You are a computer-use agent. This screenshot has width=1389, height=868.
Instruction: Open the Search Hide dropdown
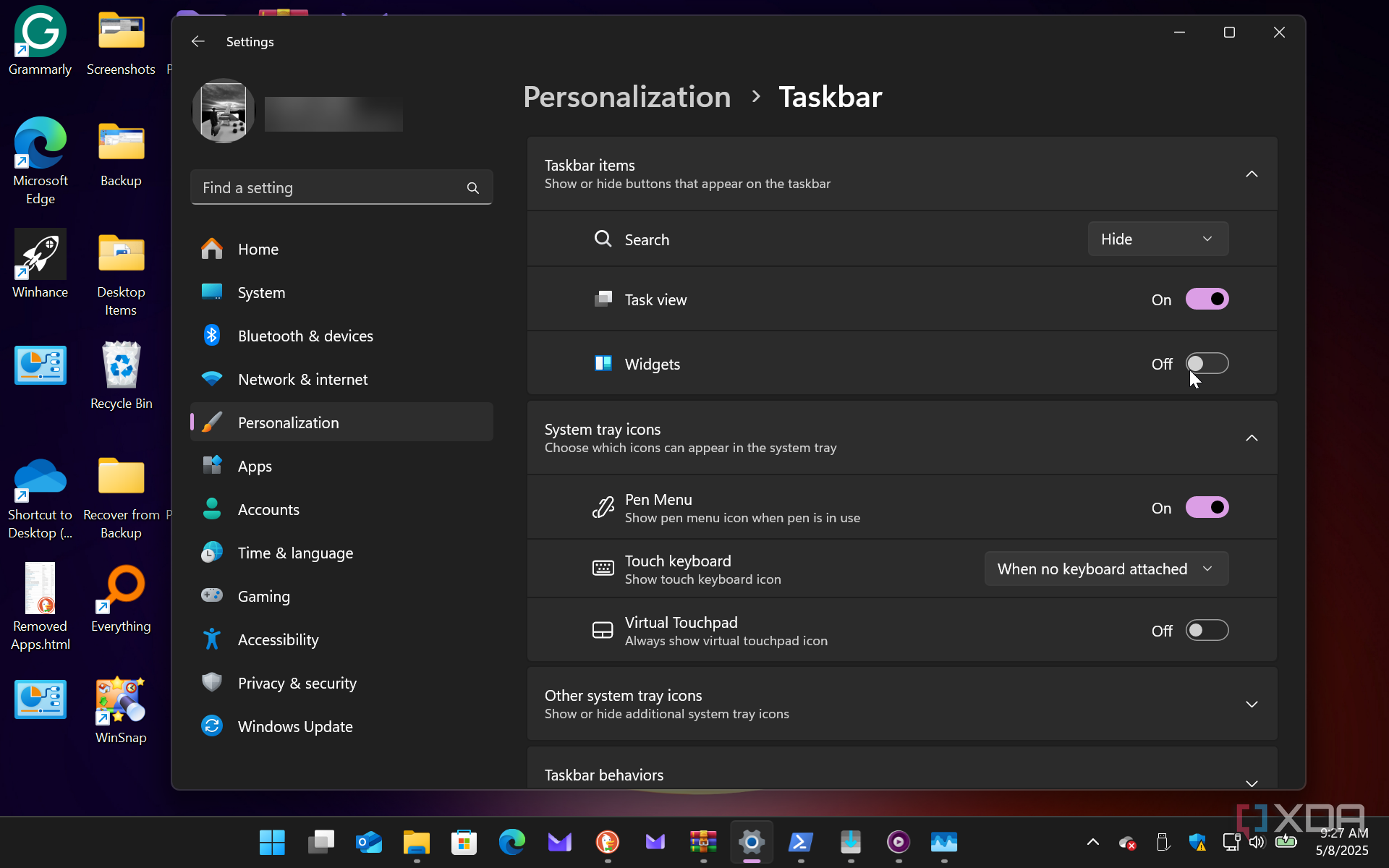(1157, 239)
